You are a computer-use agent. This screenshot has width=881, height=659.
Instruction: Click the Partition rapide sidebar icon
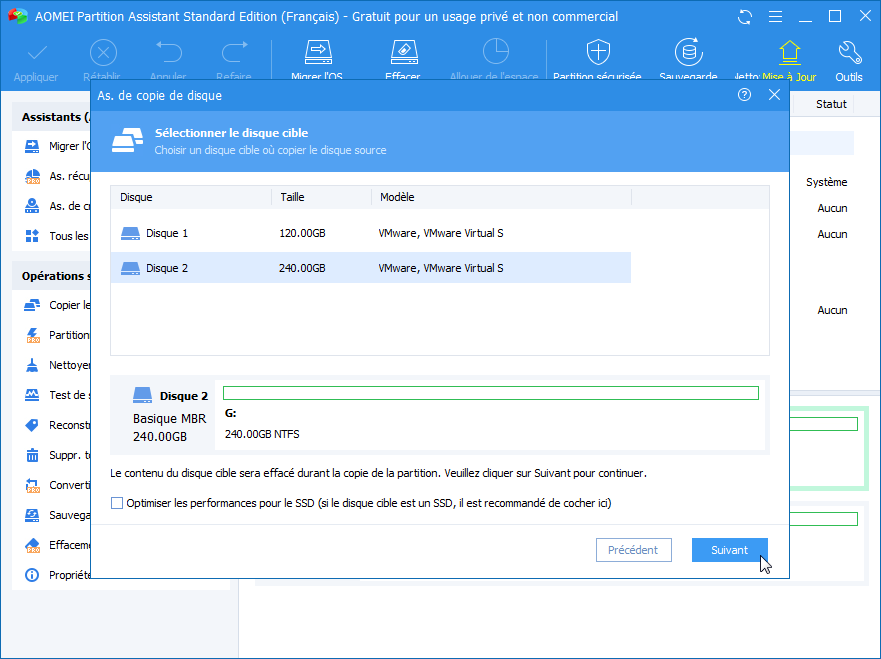pyautogui.click(x=32, y=335)
